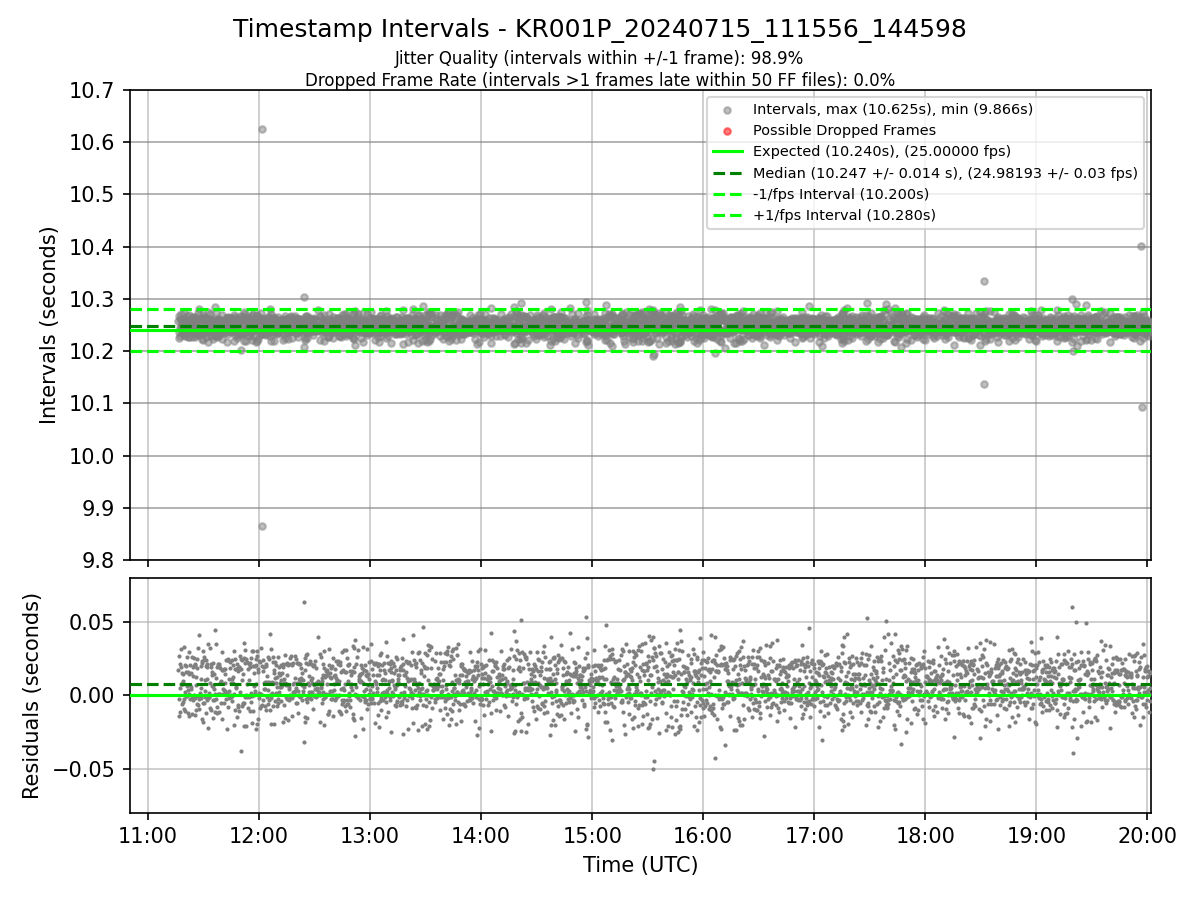Click the 9.8 y-axis tick label
Image resolution: width=1200 pixels, height=900 pixels.
coord(99,560)
